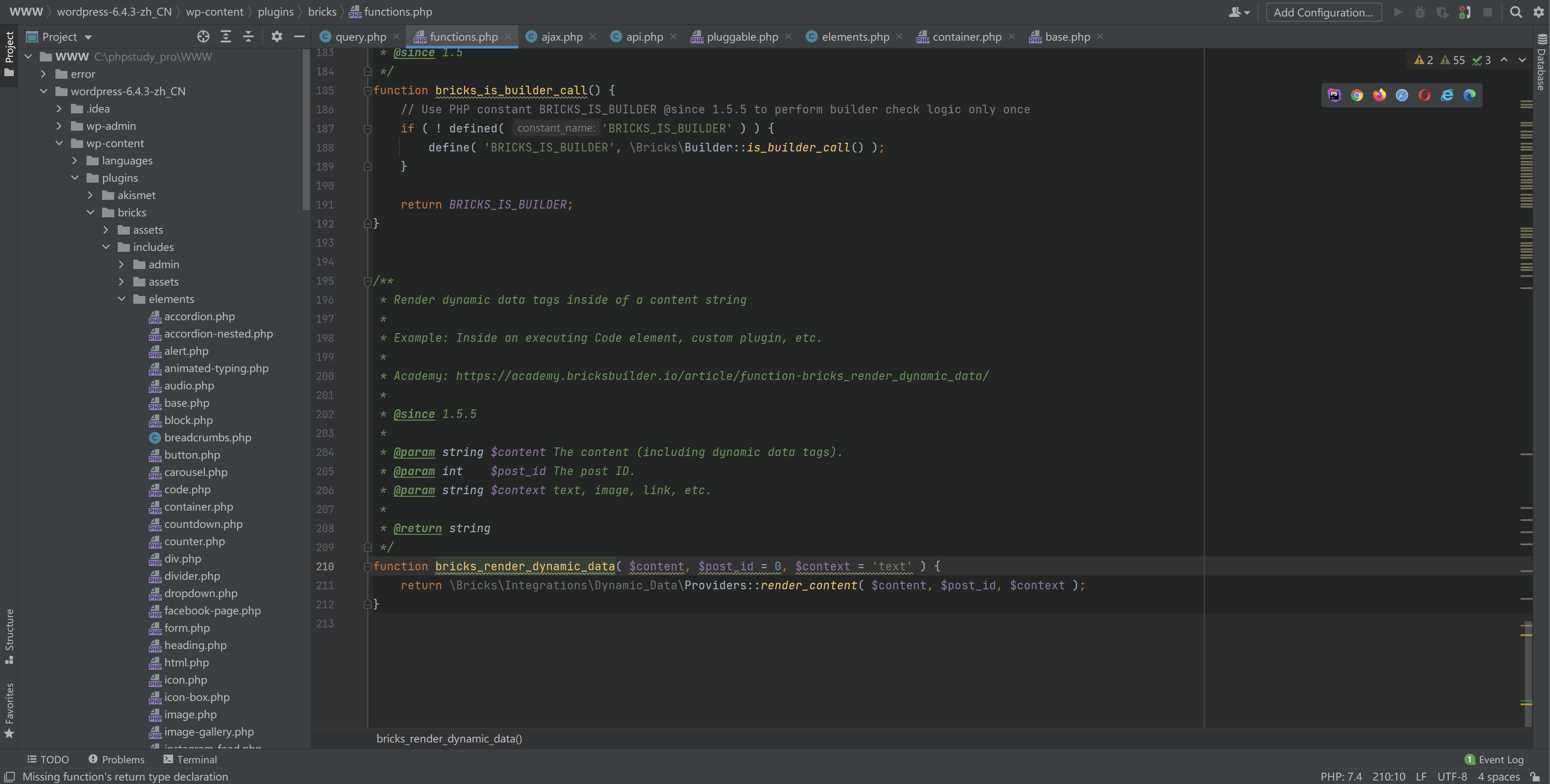The width and height of the screenshot is (1550, 784).
Task: Click the Stop square icon in toolbar
Action: pyautogui.click(x=1487, y=12)
